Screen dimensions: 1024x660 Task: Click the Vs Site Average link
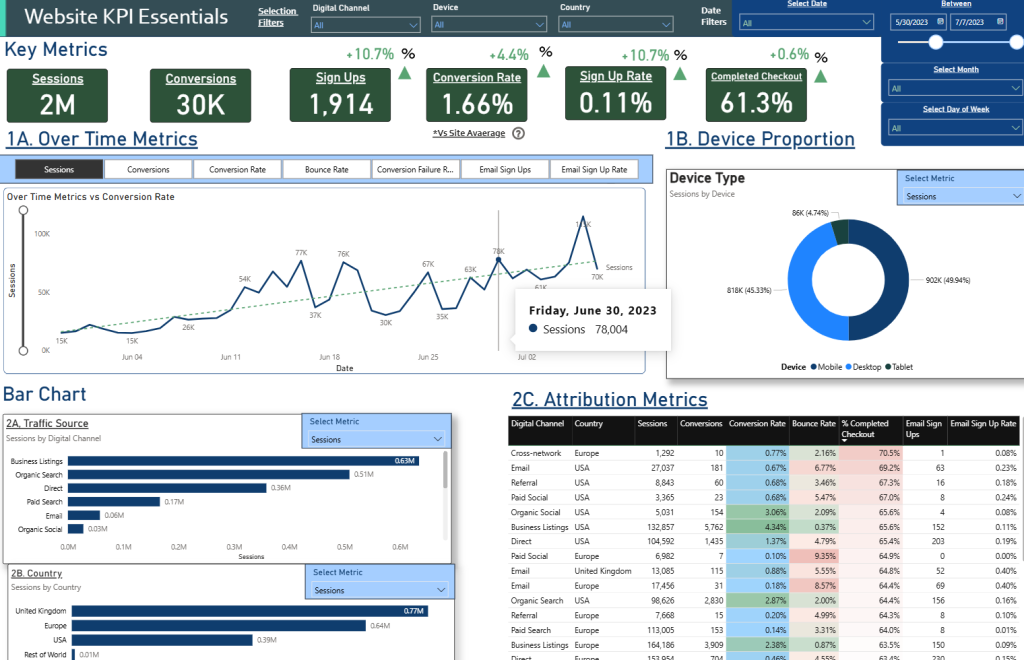468,133
